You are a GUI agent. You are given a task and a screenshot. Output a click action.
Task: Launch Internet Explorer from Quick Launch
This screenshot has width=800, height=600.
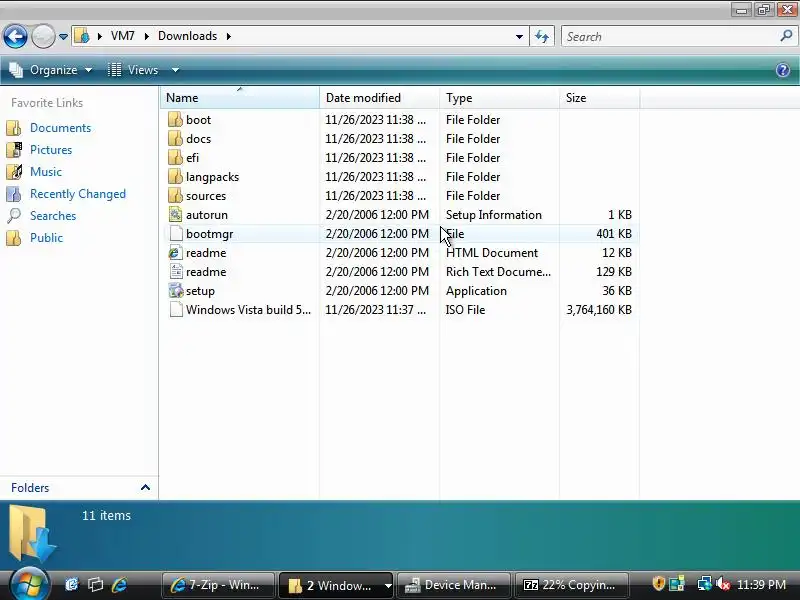coord(119,585)
